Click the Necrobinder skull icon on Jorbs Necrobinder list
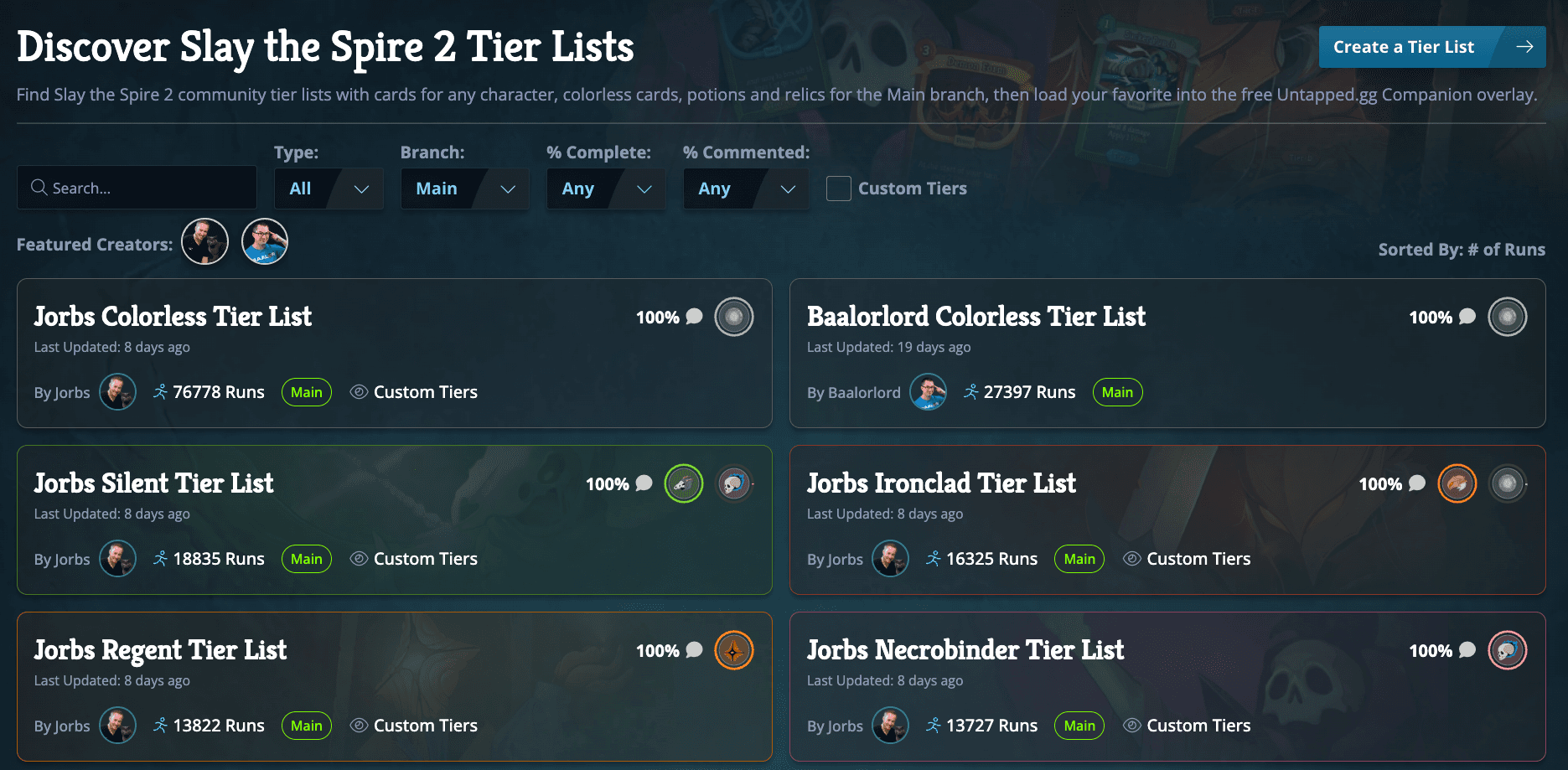Viewport: 1568px width, 770px height. pos(1508,650)
